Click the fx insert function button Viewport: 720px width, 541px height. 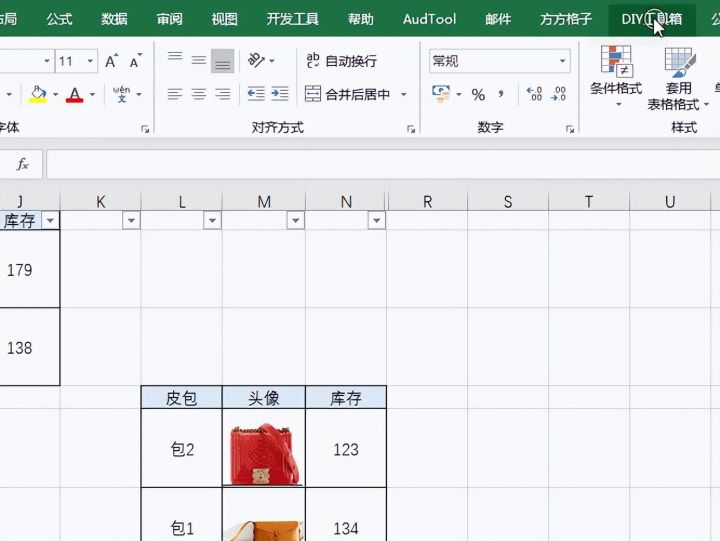[x=22, y=164]
